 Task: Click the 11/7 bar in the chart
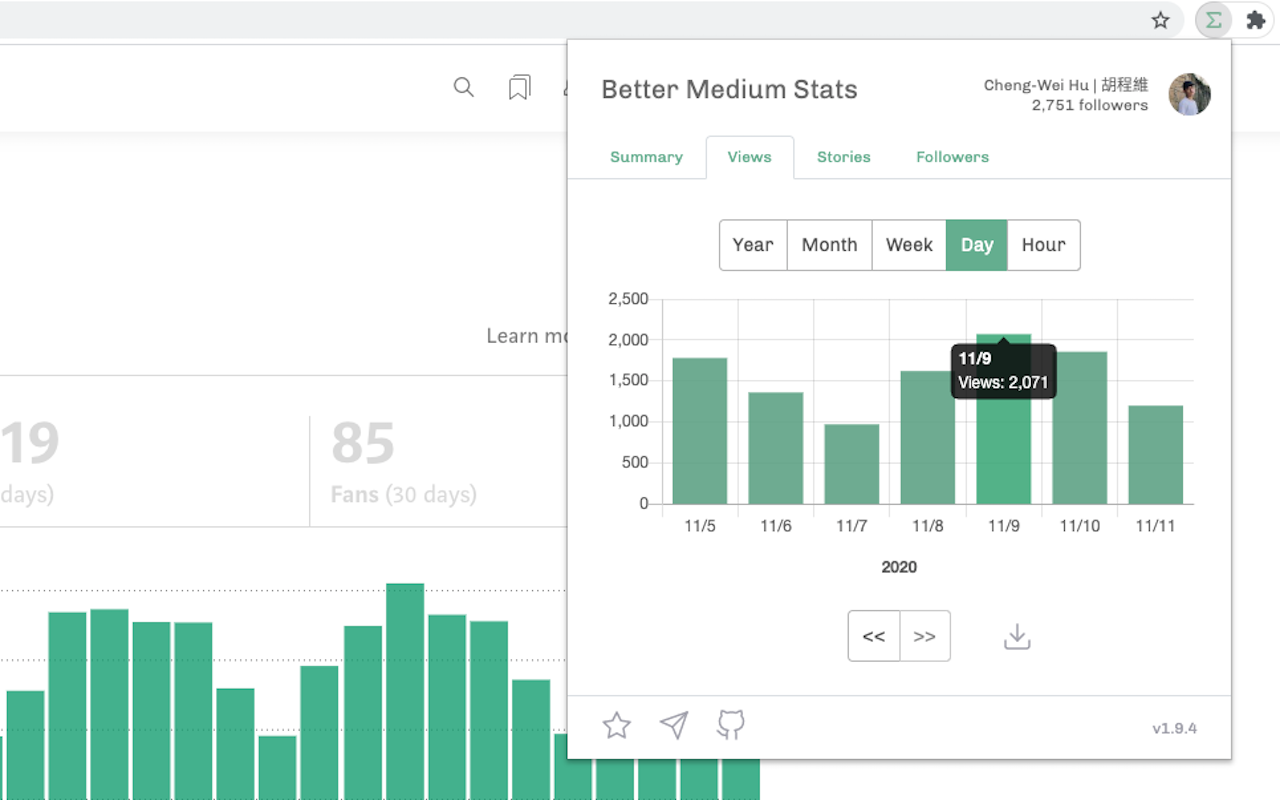click(x=852, y=464)
